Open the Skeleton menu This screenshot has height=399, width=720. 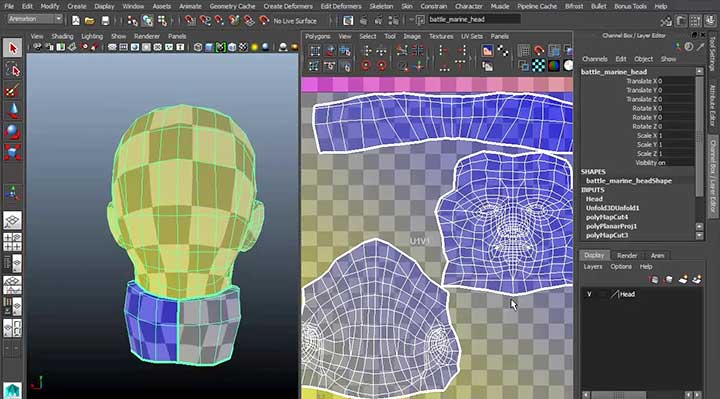click(381, 6)
